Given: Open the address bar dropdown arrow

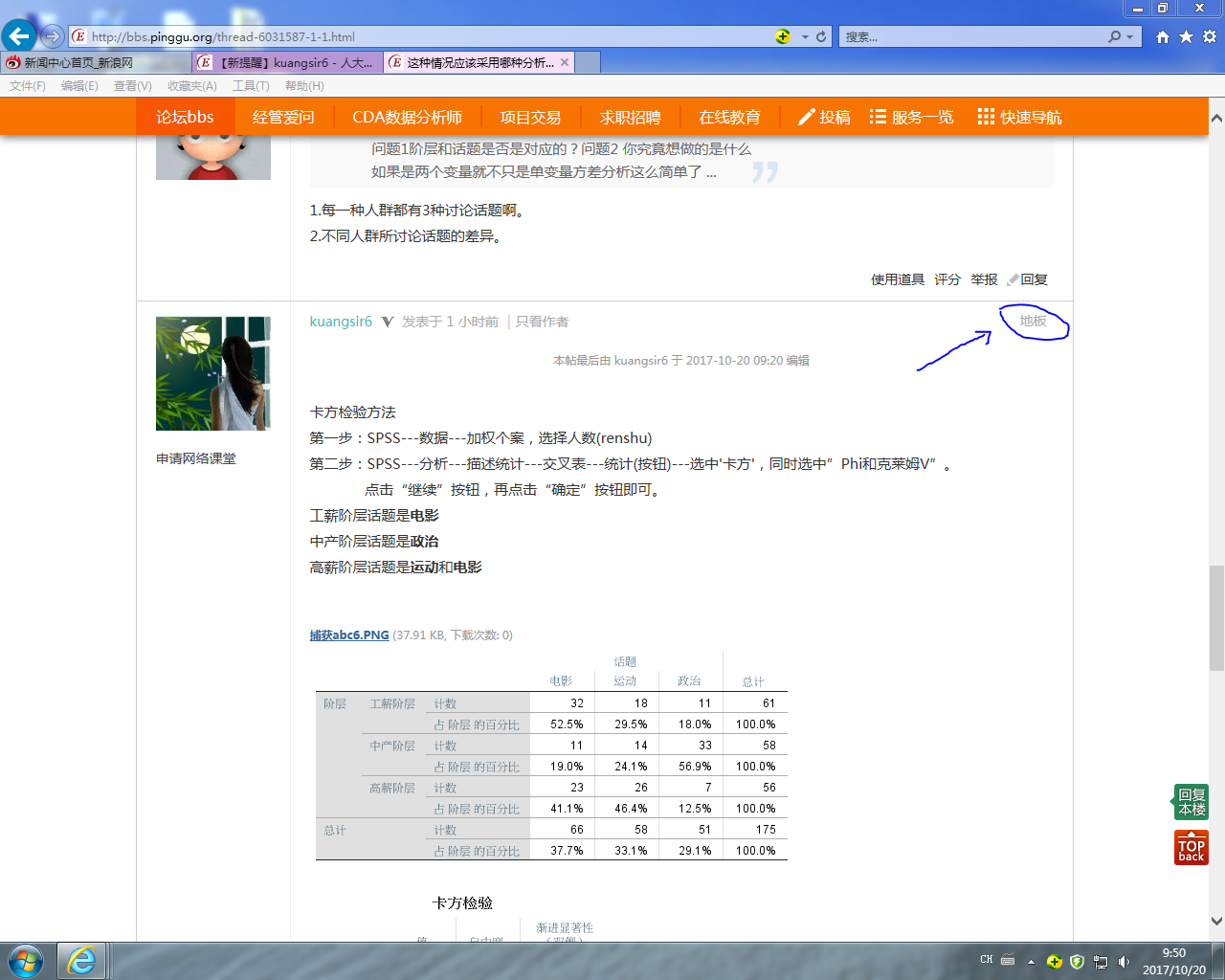Looking at the screenshot, I should (805, 36).
